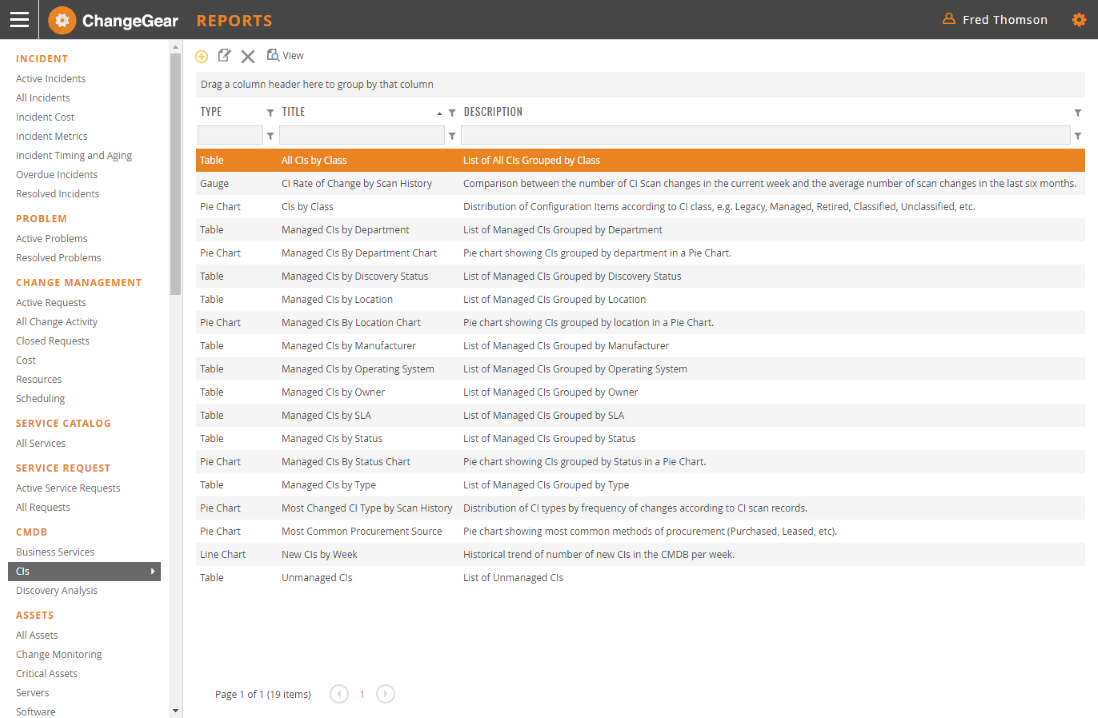1098x718 pixels.
Task: Click the edit report pencil icon
Action: [224, 56]
